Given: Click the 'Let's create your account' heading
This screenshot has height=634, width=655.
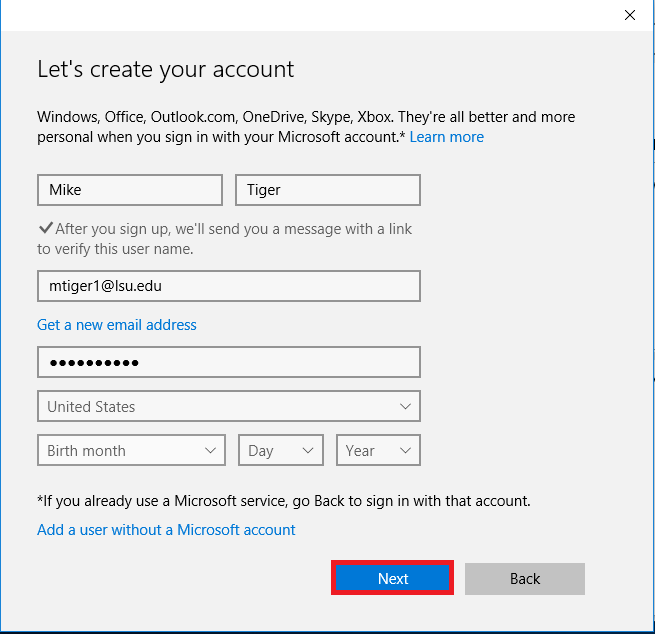Looking at the screenshot, I should click(x=166, y=69).
